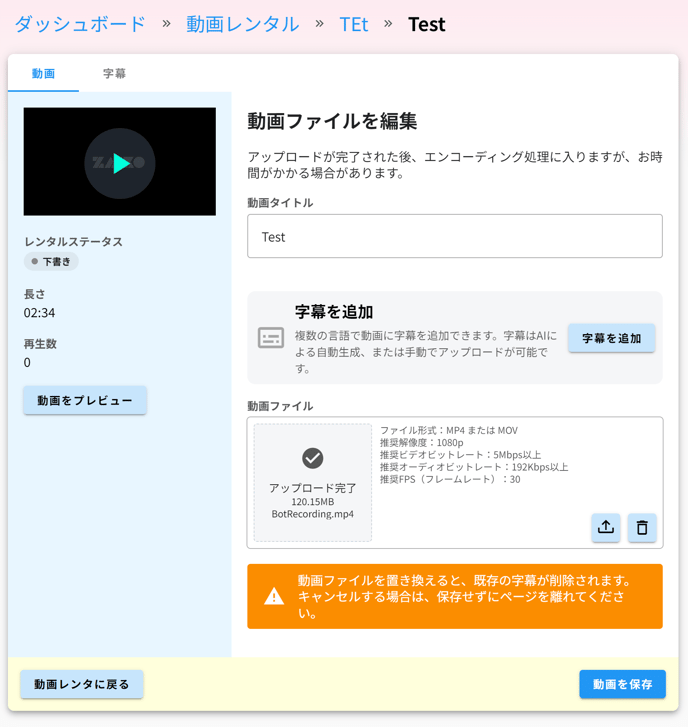Click the ファイル形式：MP4 または MOV text
This screenshot has width=688, height=727.
point(449,430)
